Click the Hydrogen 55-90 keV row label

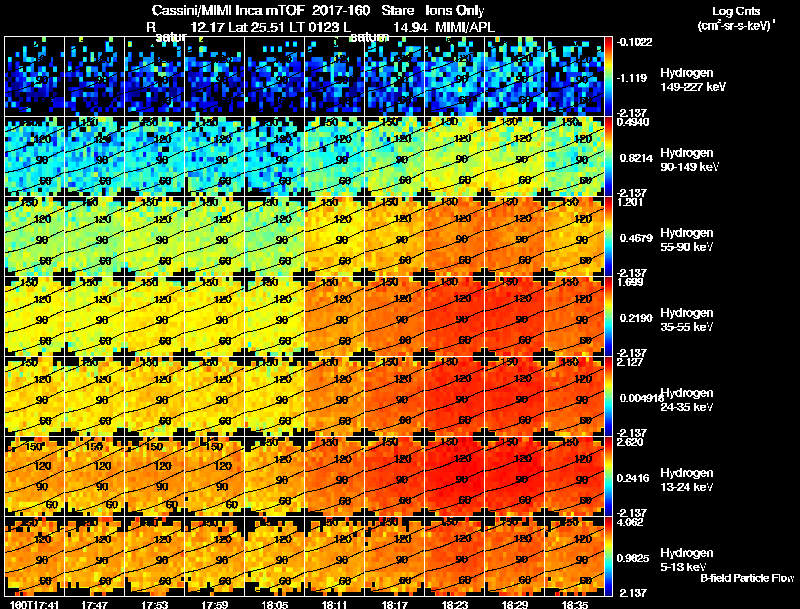pos(687,240)
